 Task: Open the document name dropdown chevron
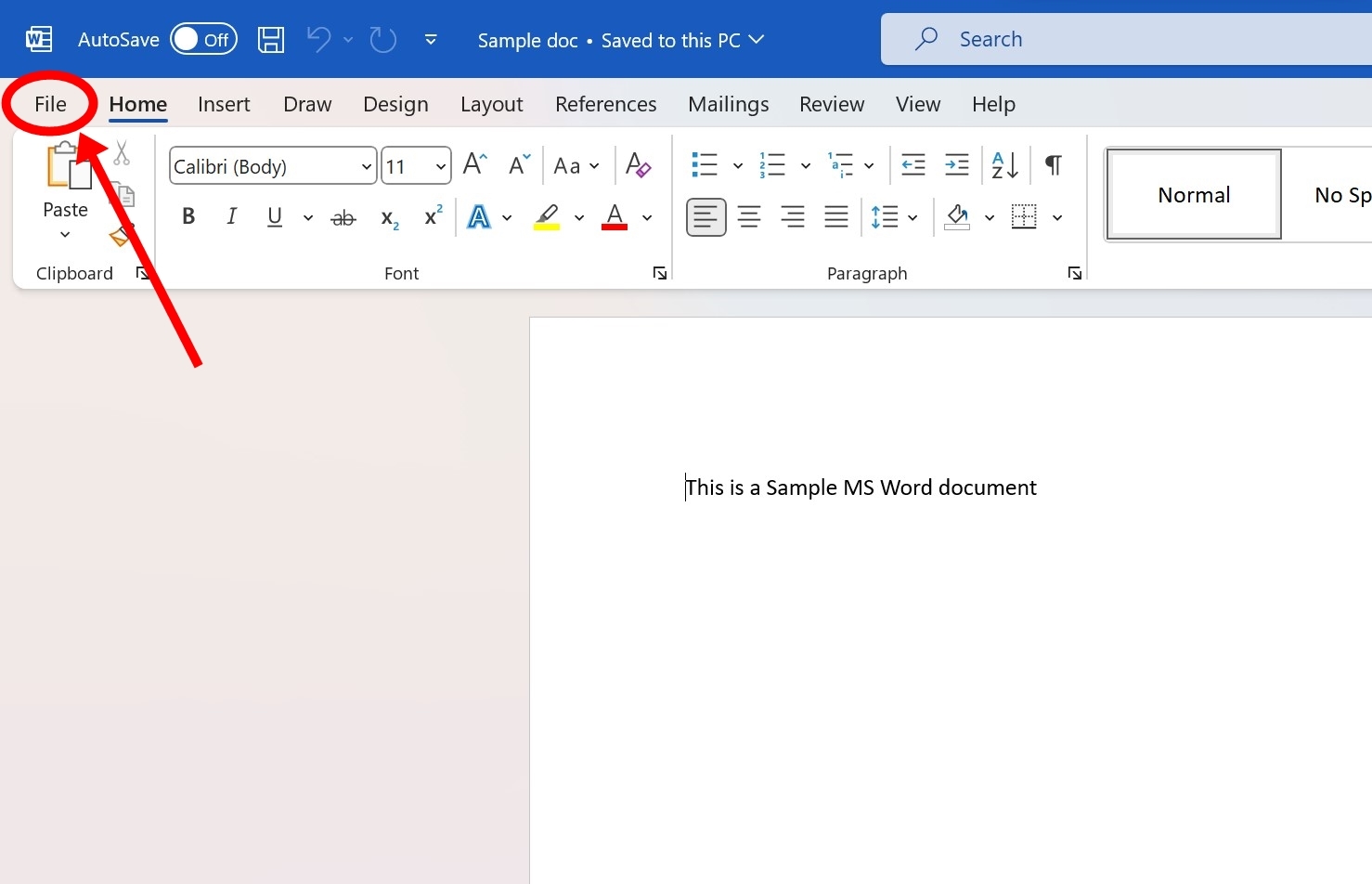tap(757, 39)
